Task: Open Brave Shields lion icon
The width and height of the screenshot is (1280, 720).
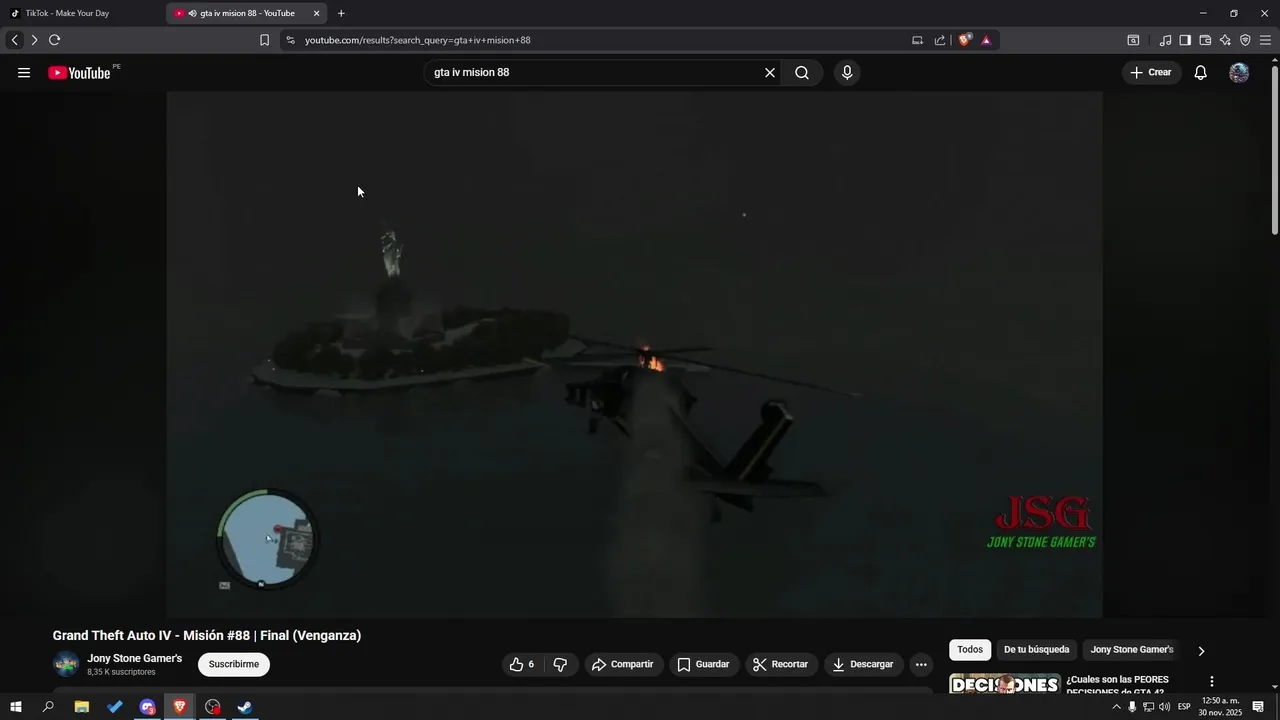Action: (965, 40)
